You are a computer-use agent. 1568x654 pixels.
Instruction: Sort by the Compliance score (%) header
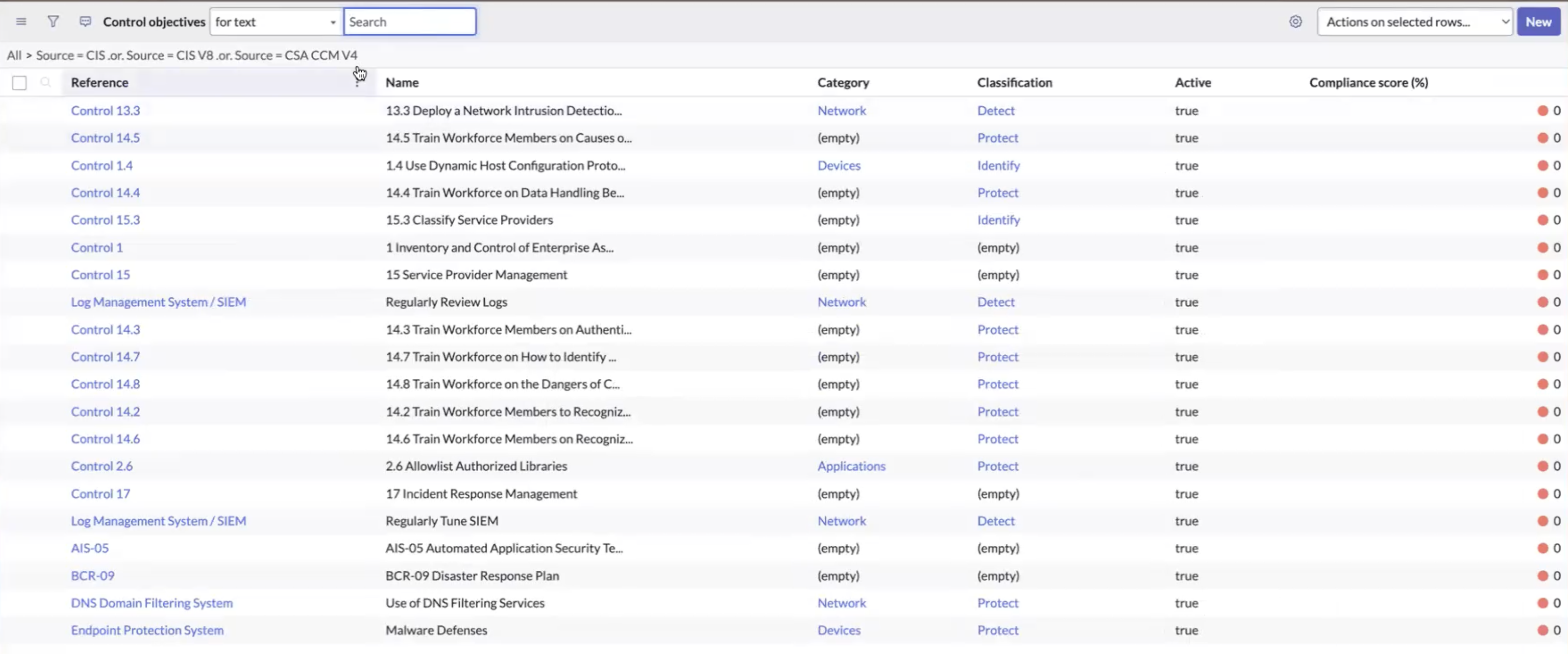[x=1368, y=82]
